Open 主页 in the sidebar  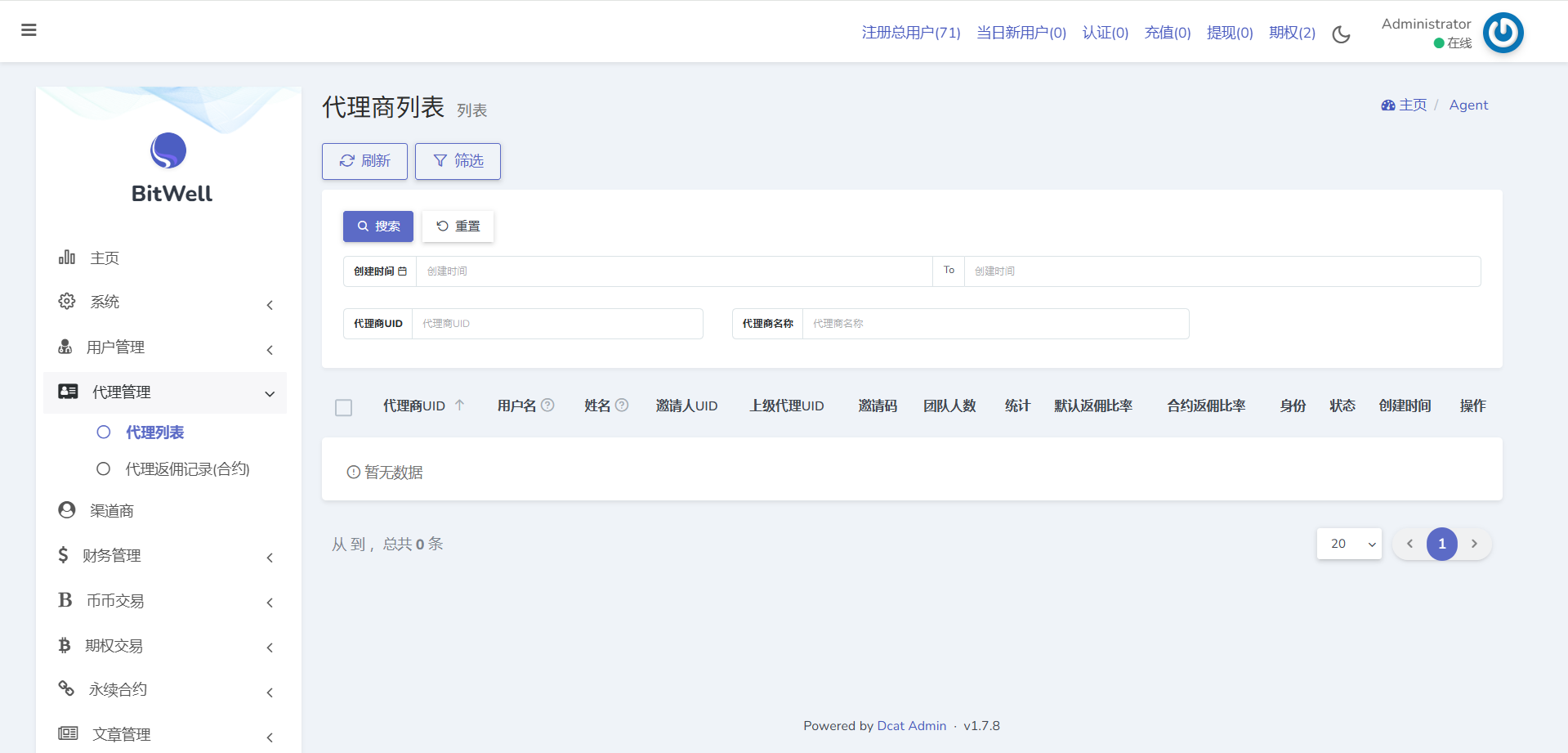(105, 258)
